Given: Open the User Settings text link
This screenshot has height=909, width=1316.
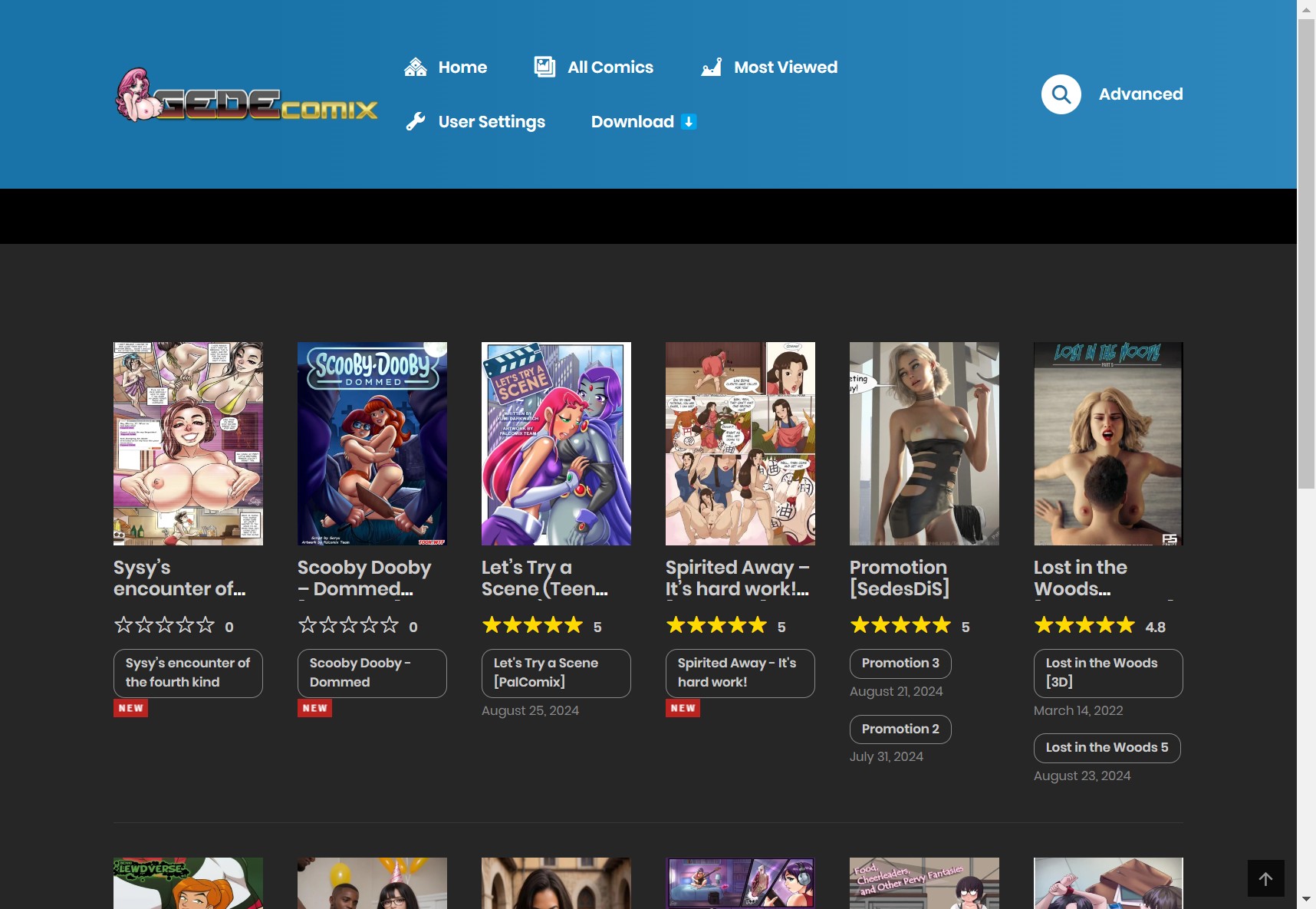Looking at the screenshot, I should pos(492,122).
